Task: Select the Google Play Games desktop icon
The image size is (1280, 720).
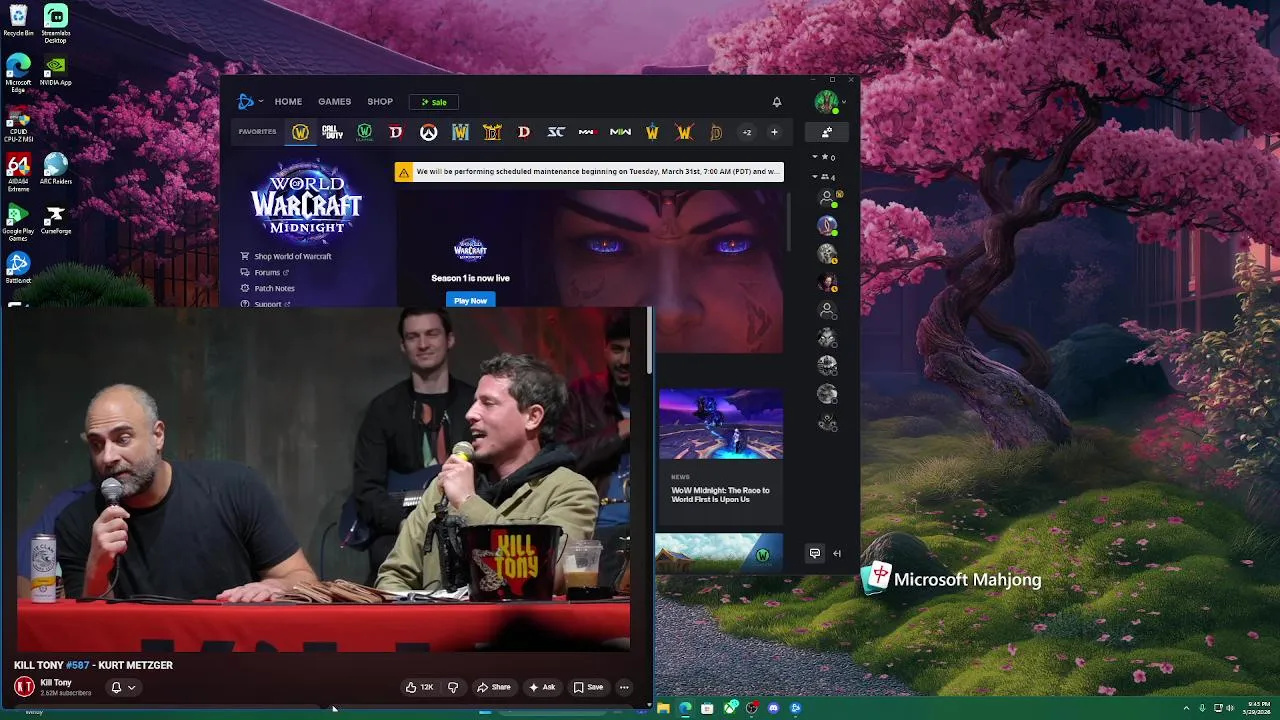Action: (x=18, y=222)
